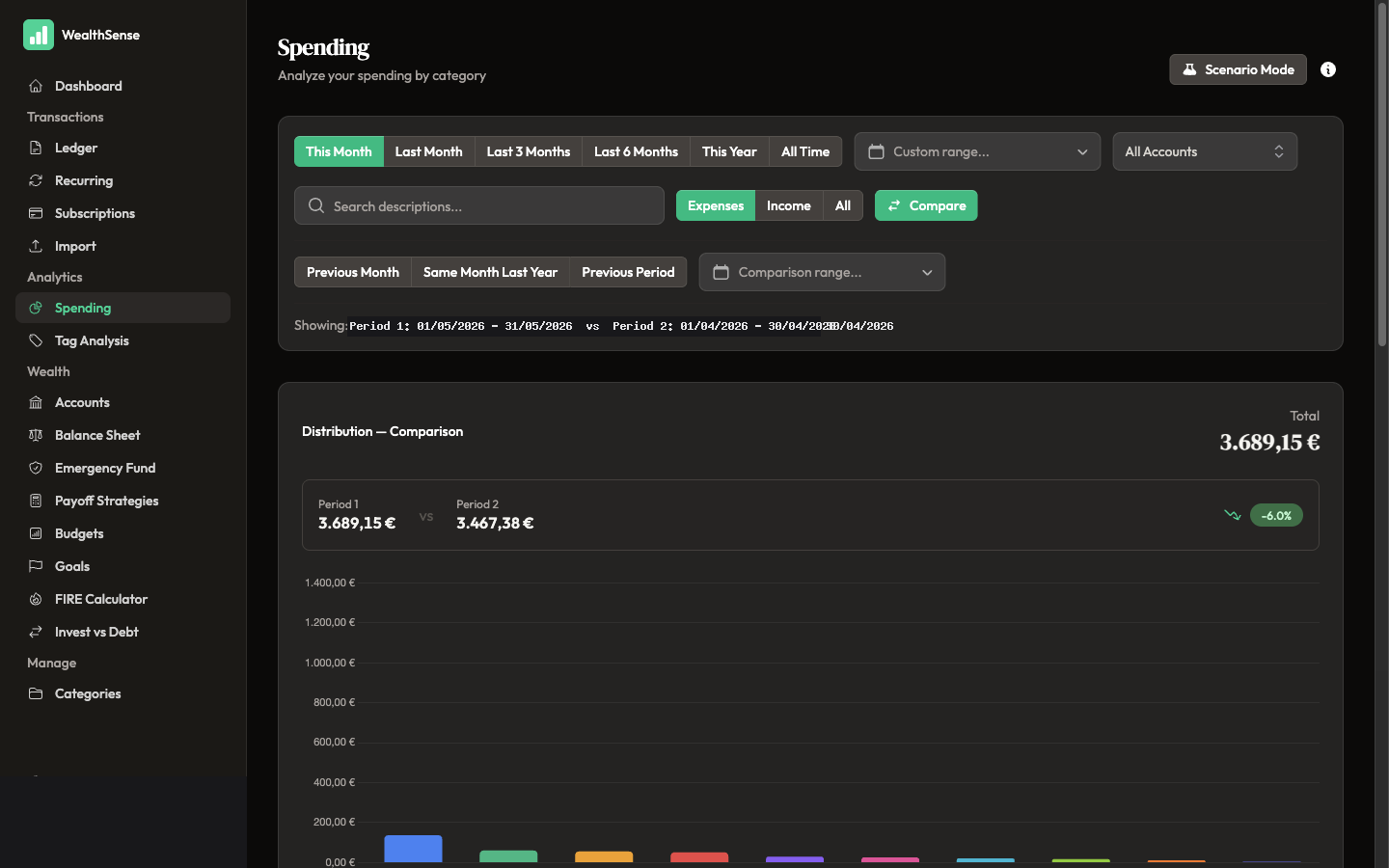1389x868 pixels.
Task: Switch transaction filter to Income
Action: (x=788, y=205)
